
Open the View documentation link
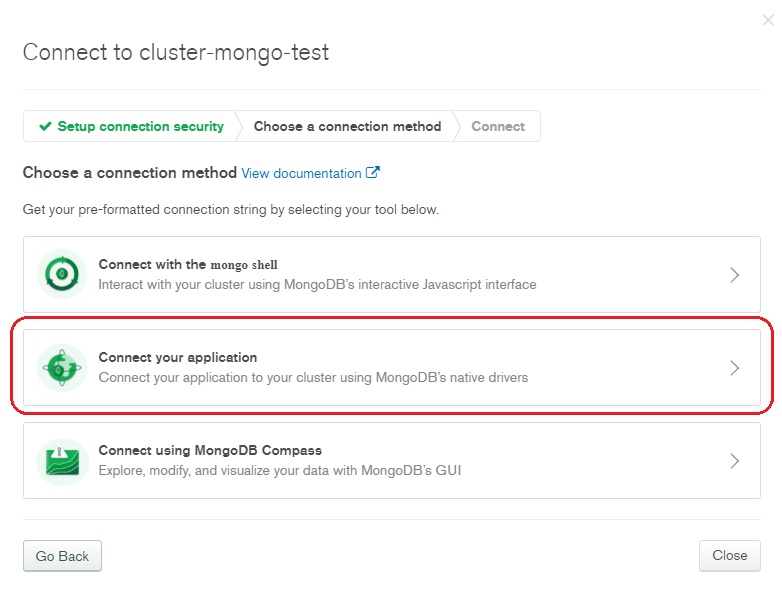(x=301, y=173)
